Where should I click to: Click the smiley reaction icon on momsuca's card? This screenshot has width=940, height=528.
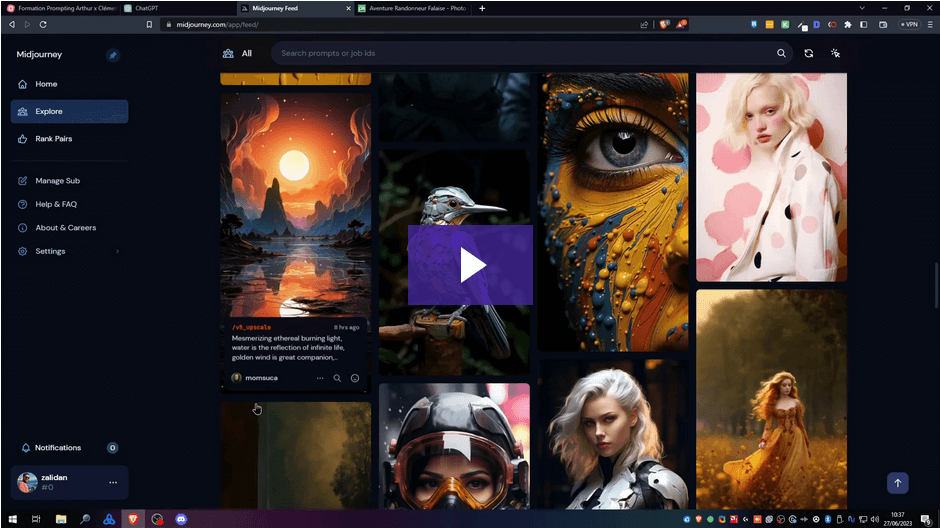pos(355,378)
